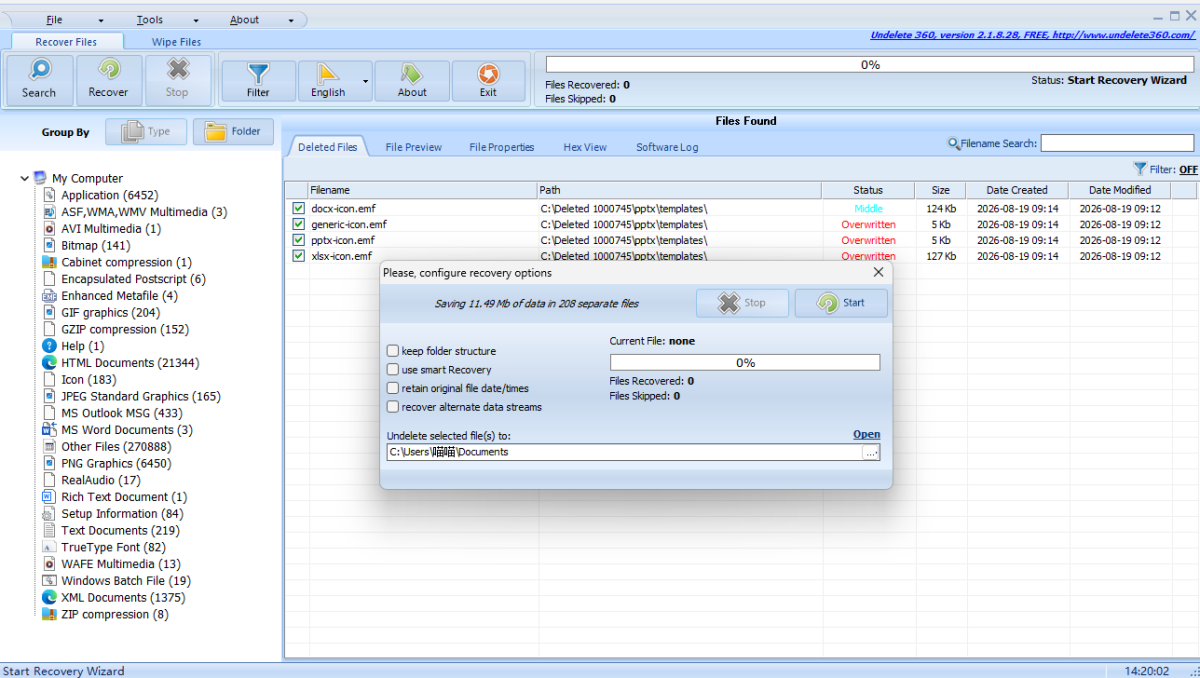Enable recover alternate data streams
1200x678 pixels.
coord(393,407)
